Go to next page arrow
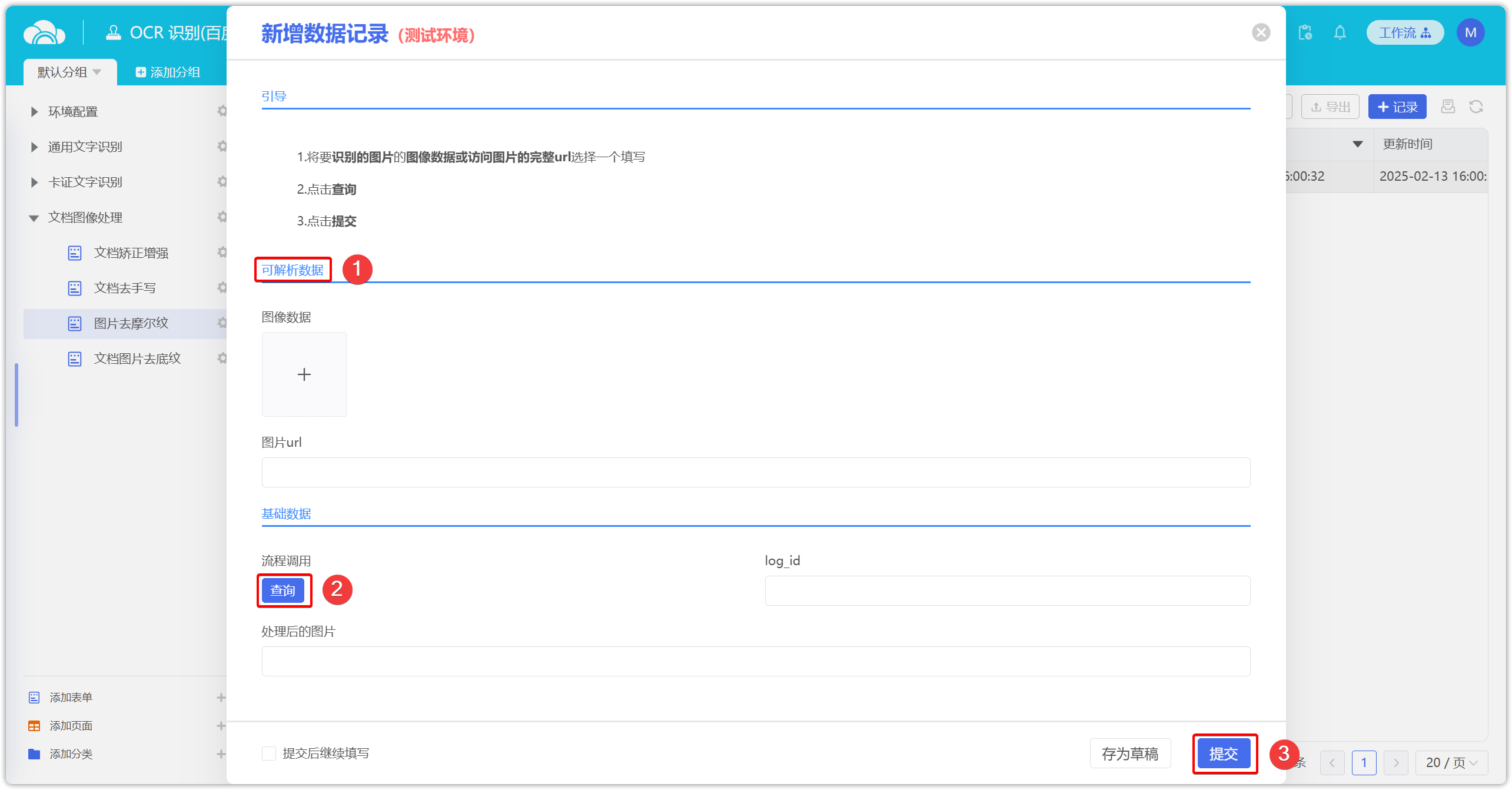Image resolution: width=1512 pixels, height=790 pixels. click(x=1396, y=763)
